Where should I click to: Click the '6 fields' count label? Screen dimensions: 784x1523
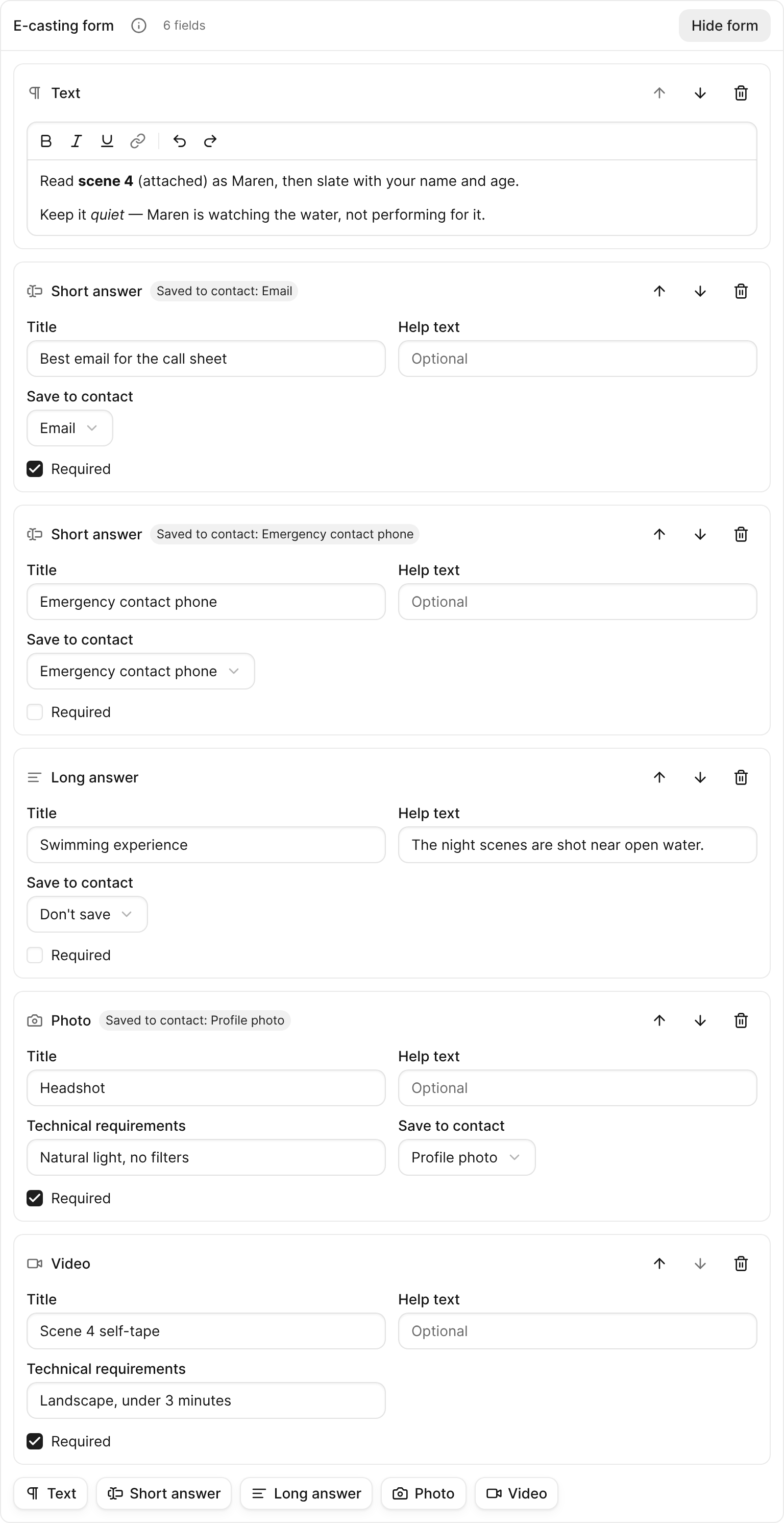click(184, 26)
